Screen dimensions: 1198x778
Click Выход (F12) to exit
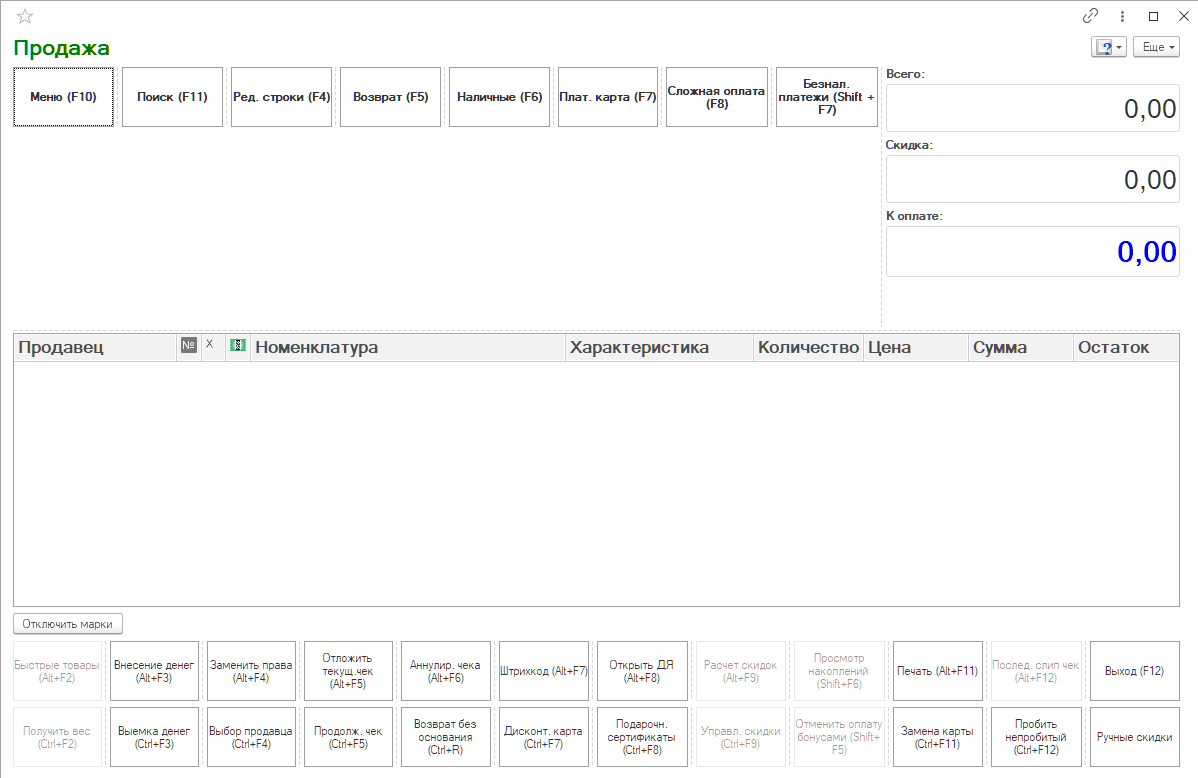(x=1134, y=671)
